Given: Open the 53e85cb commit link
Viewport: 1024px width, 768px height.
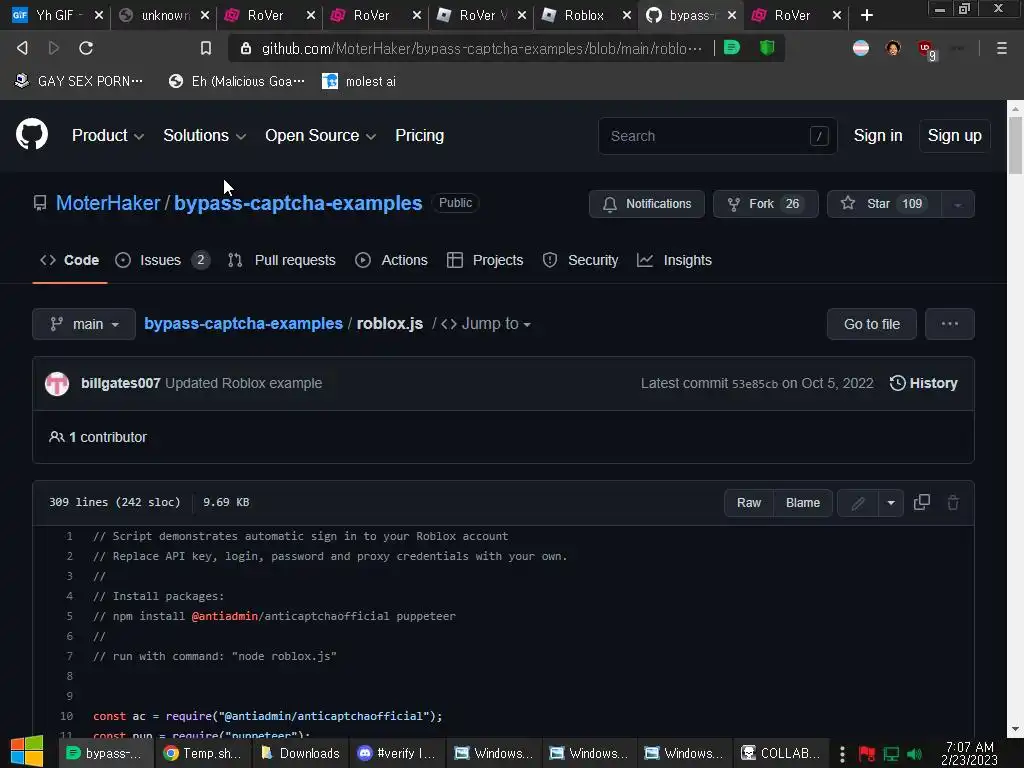Looking at the screenshot, I should [754, 384].
